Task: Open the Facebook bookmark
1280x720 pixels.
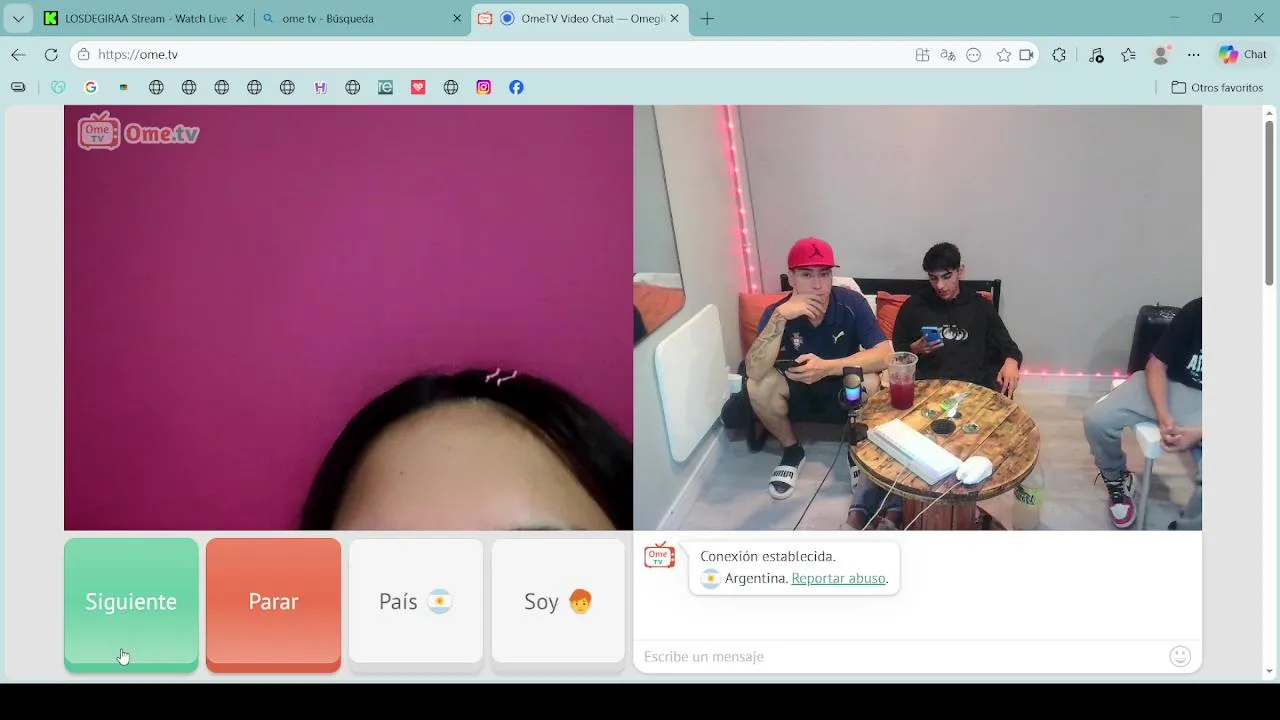Action: click(516, 88)
